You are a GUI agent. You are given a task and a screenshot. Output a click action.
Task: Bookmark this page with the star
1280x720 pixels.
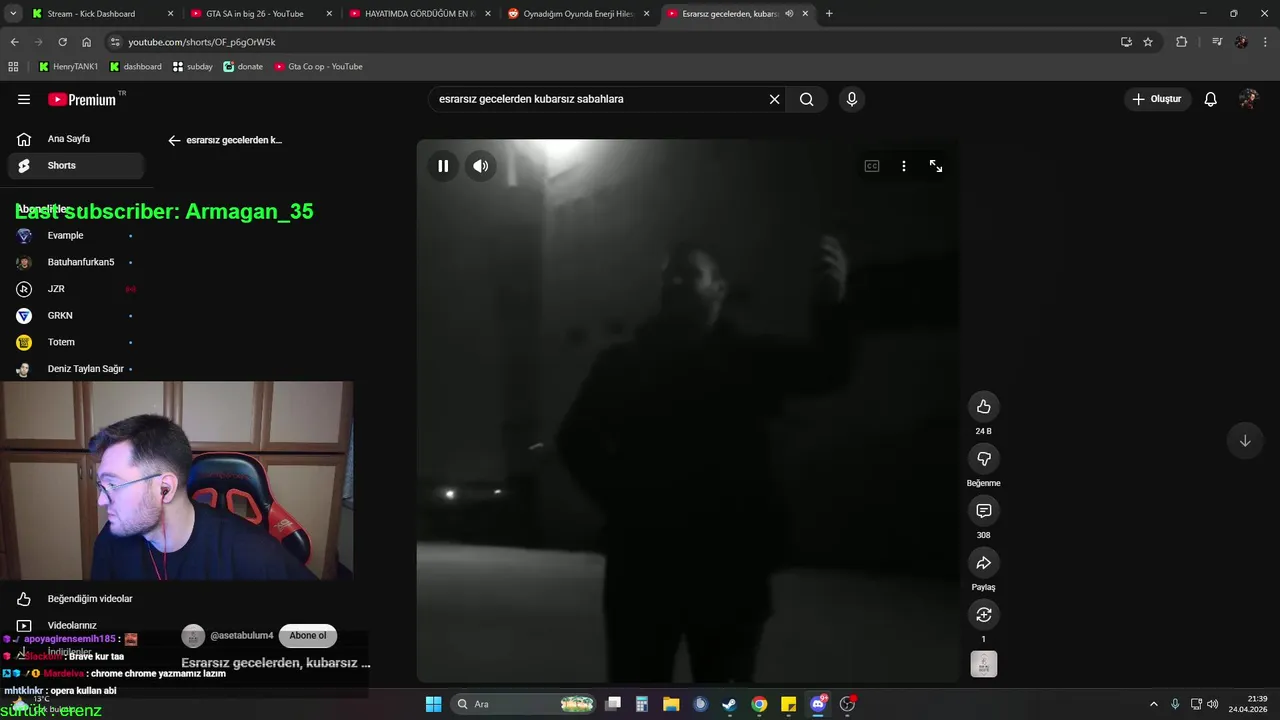(x=1148, y=42)
